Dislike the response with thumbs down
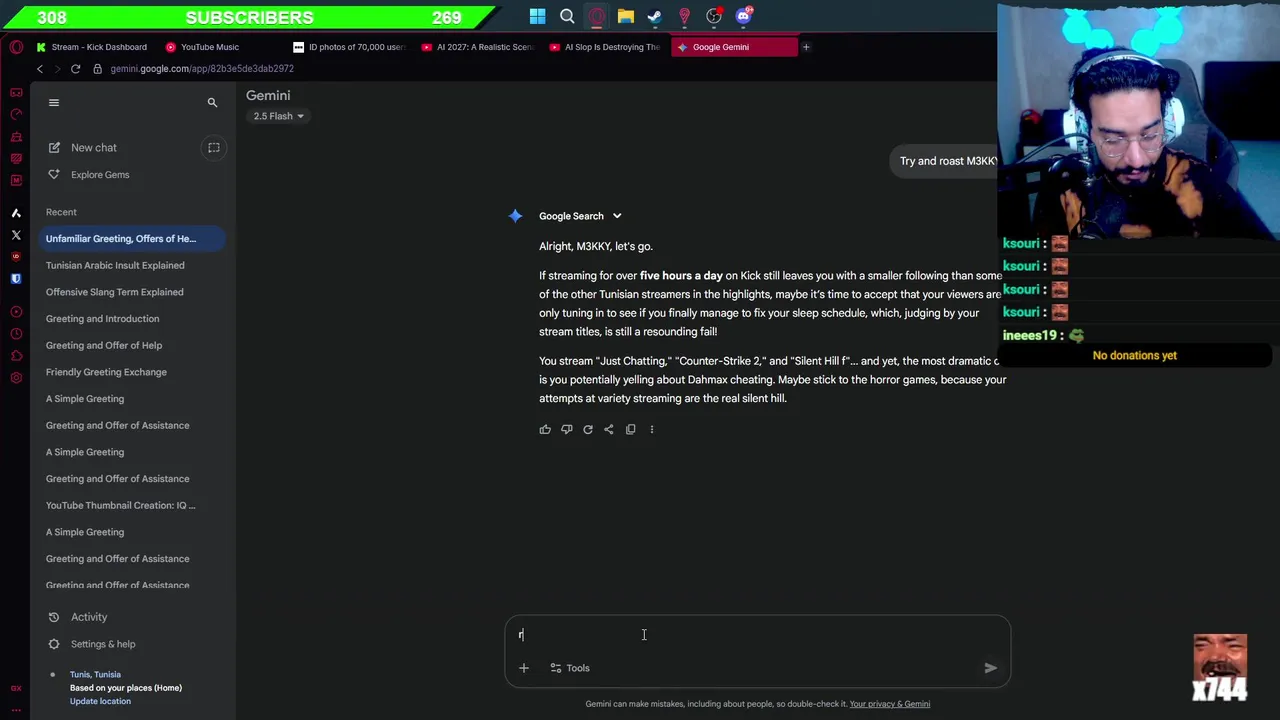The image size is (1280, 720). (x=566, y=430)
